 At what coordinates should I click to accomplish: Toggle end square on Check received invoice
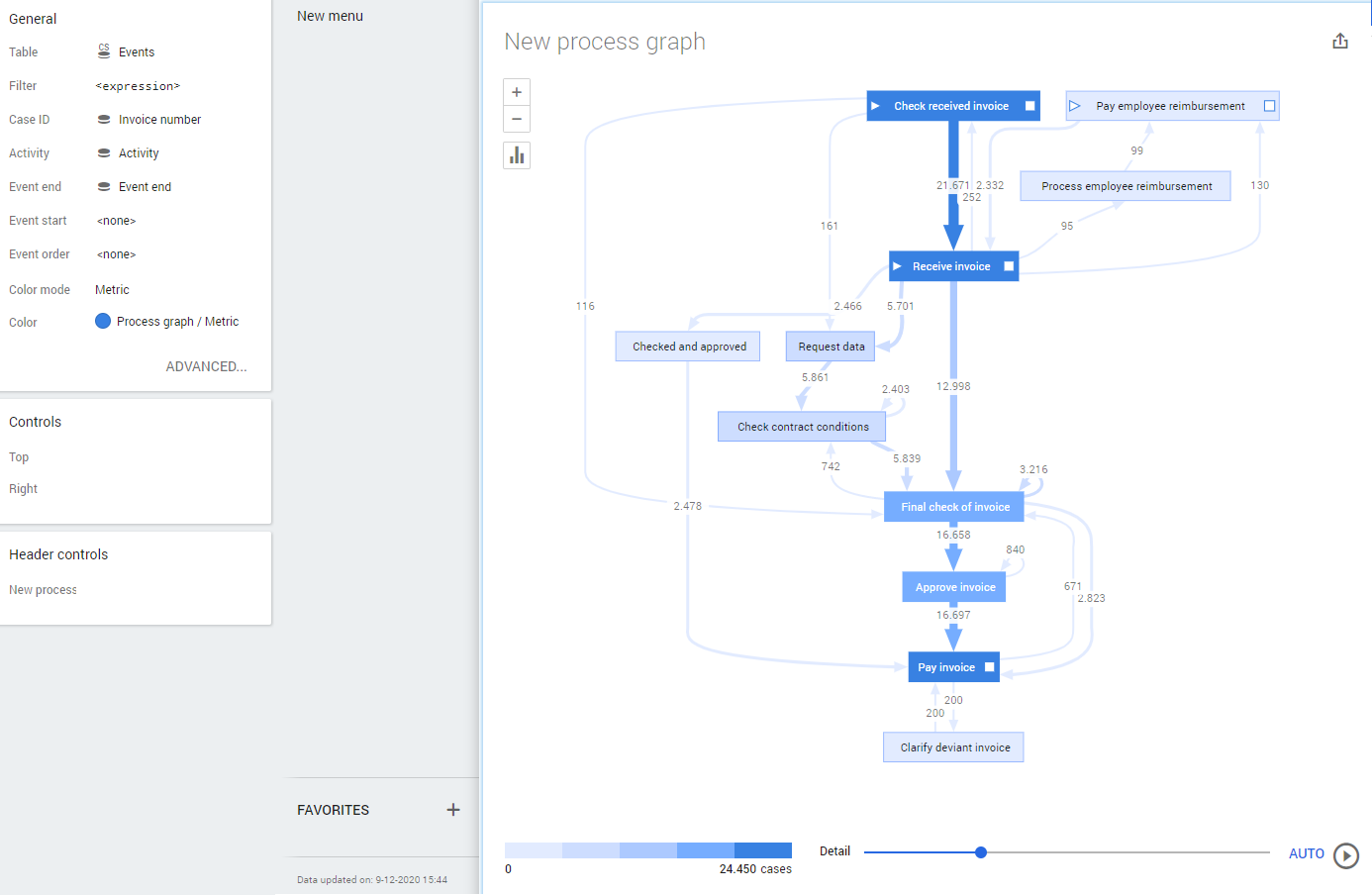pyautogui.click(x=1029, y=106)
